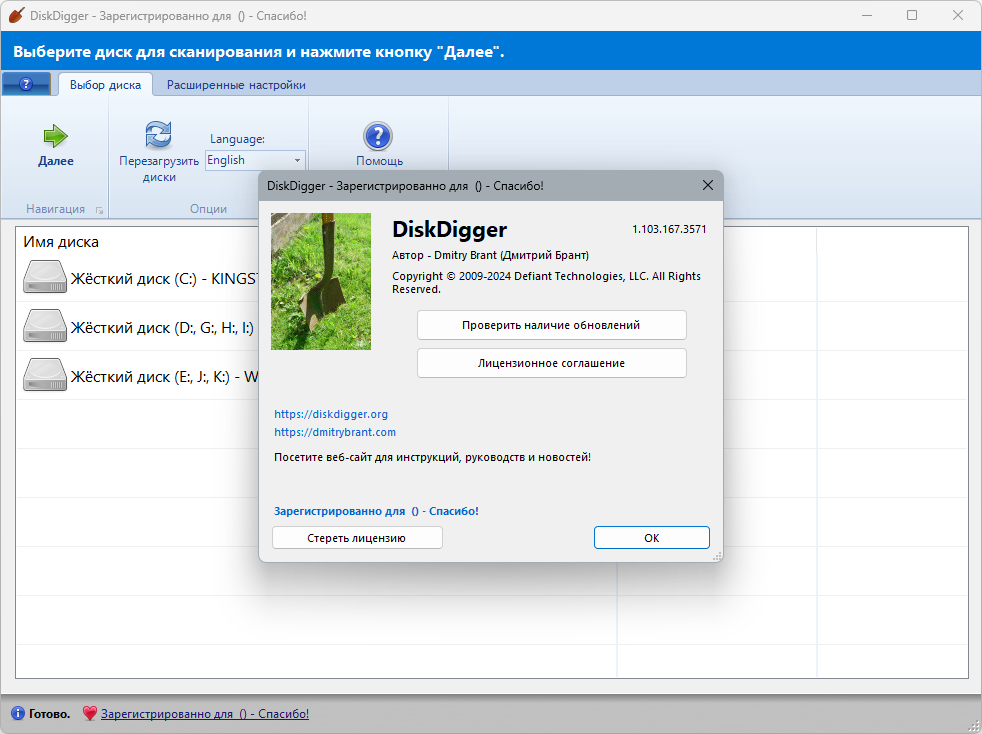Click status bar link Зарегистрированно для () - Спасибо!
This screenshot has height=734, width=982.
pos(205,713)
